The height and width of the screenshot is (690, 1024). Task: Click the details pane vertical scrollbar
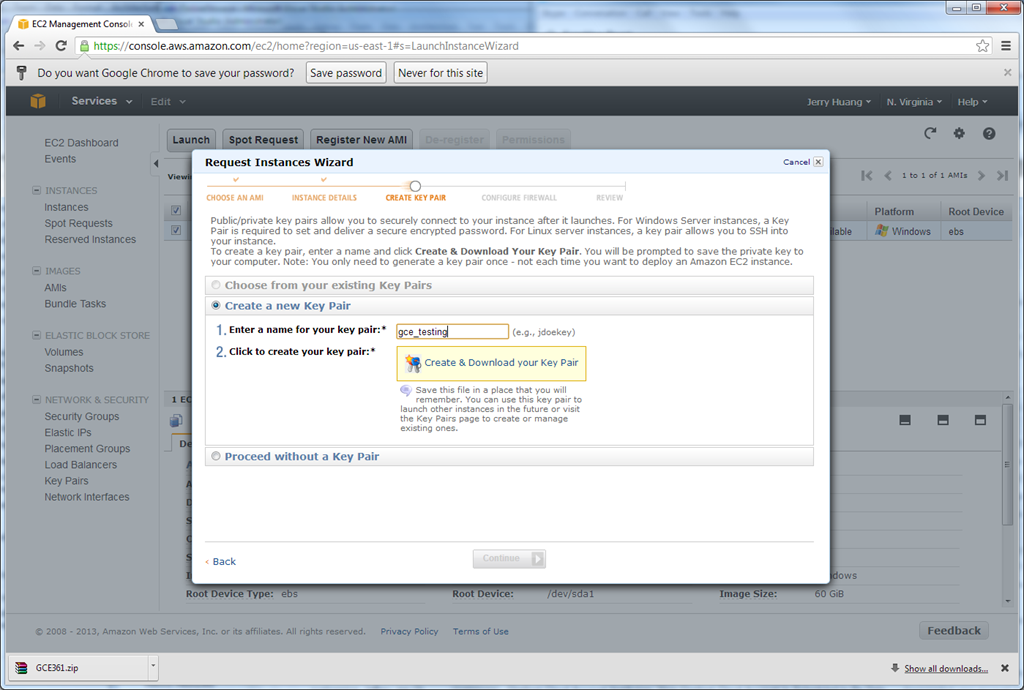1008,465
